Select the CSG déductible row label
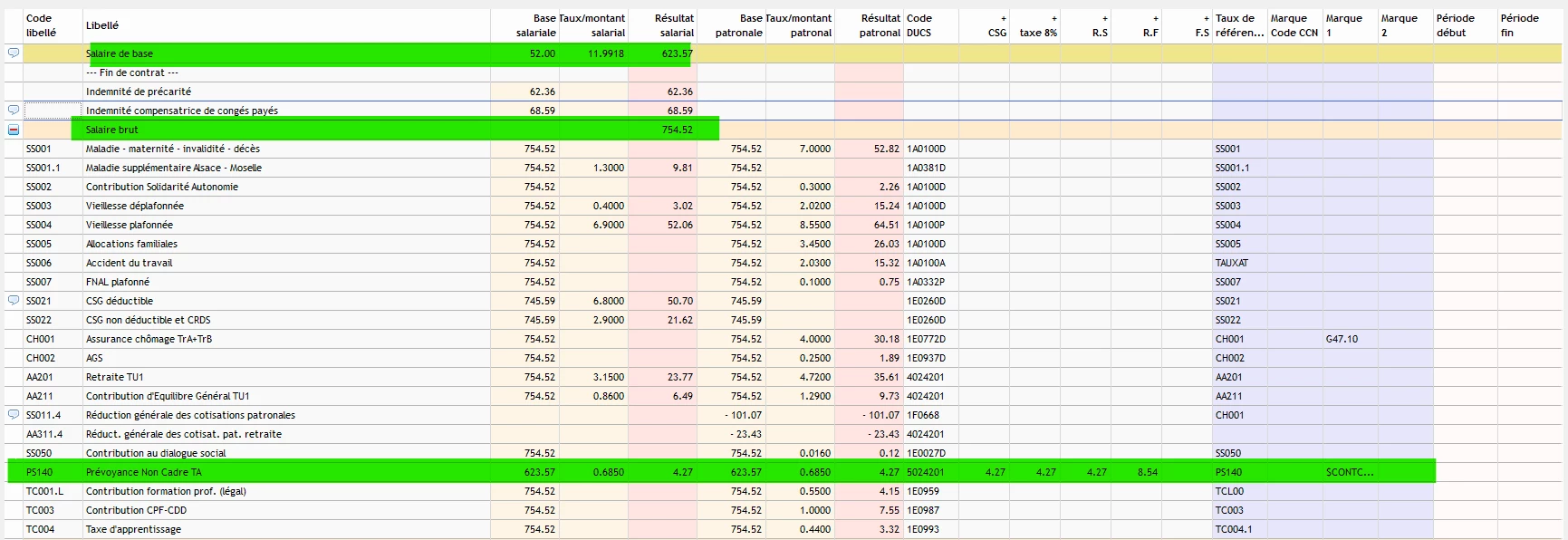The height and width of the screenshot is (540, 1568). click(x=120, y=301)
